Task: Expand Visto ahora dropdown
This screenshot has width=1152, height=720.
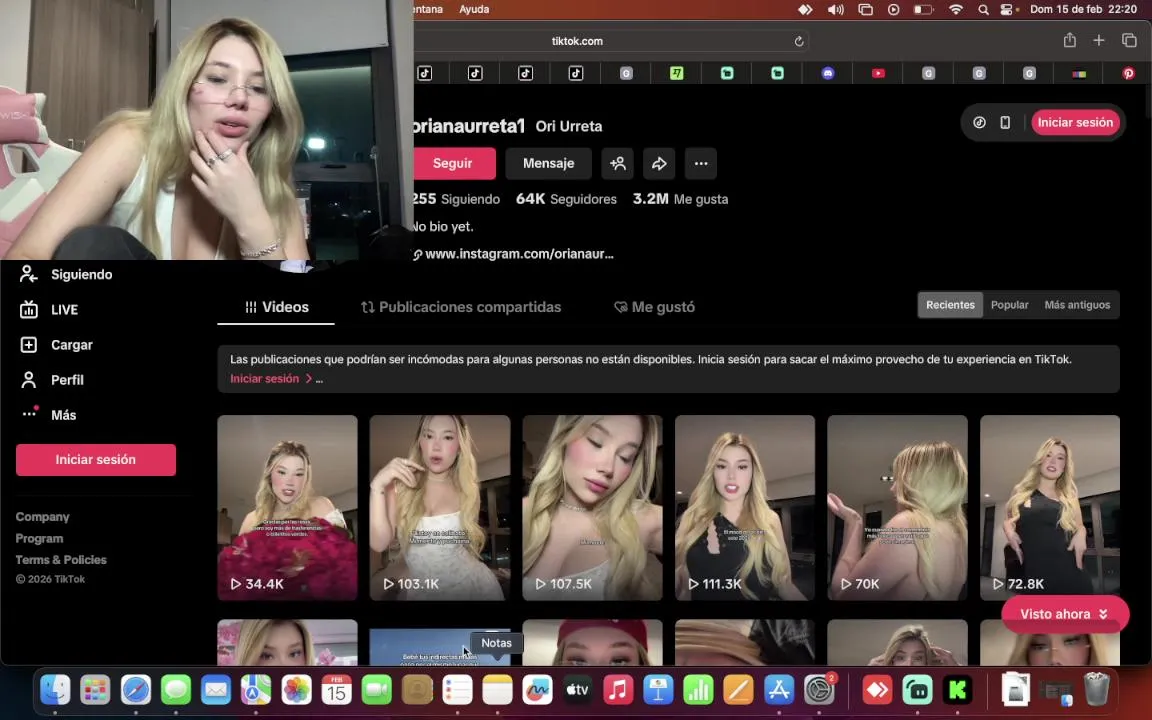Action: tap(1065, 614)
